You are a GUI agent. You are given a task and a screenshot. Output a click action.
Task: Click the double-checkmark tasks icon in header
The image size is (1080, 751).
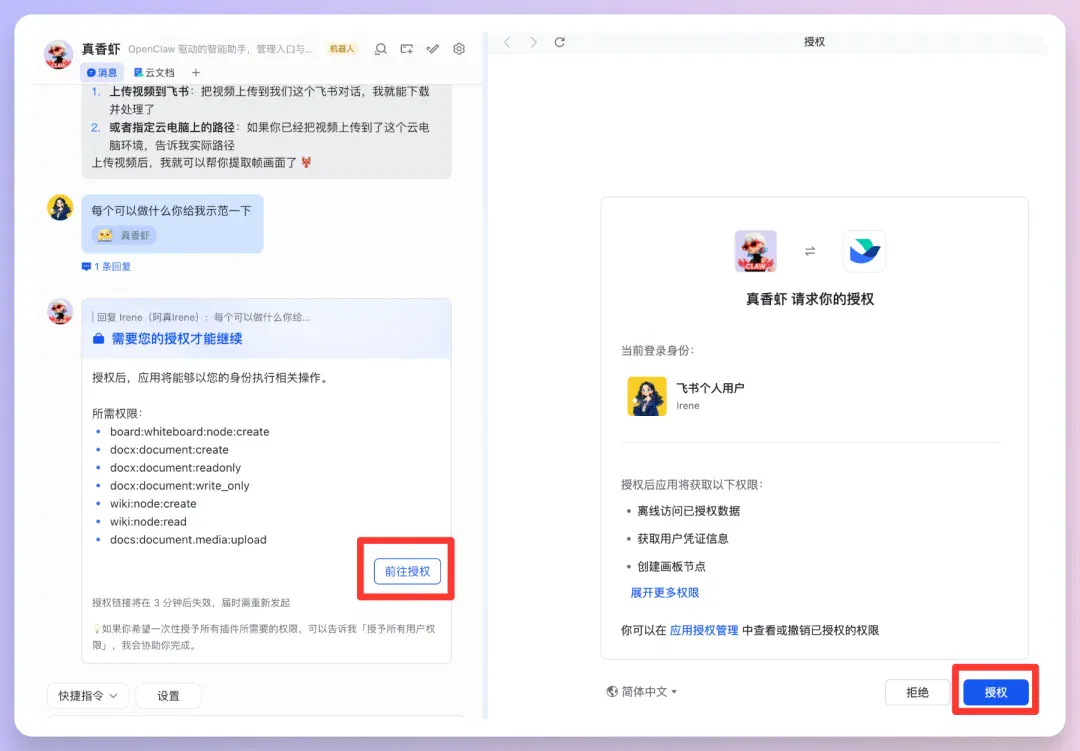coord(433,49)
